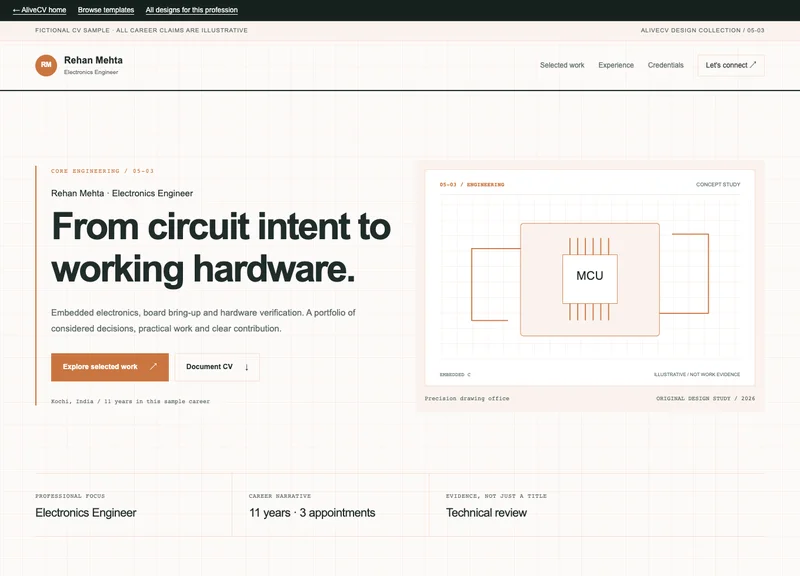Click 'EMBEDDED C' card caption

tap(455, 374)
